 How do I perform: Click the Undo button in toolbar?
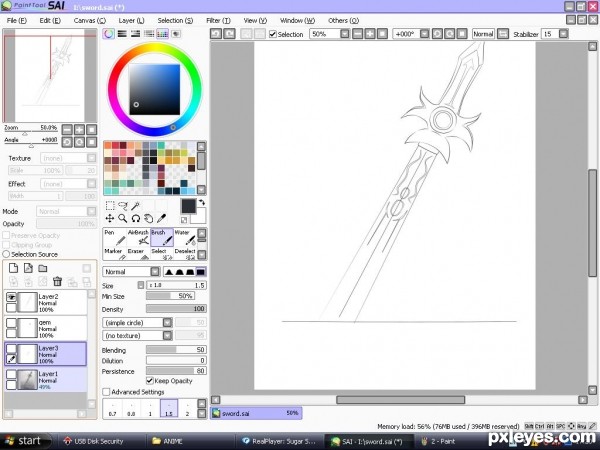click(x=216, y=34)
